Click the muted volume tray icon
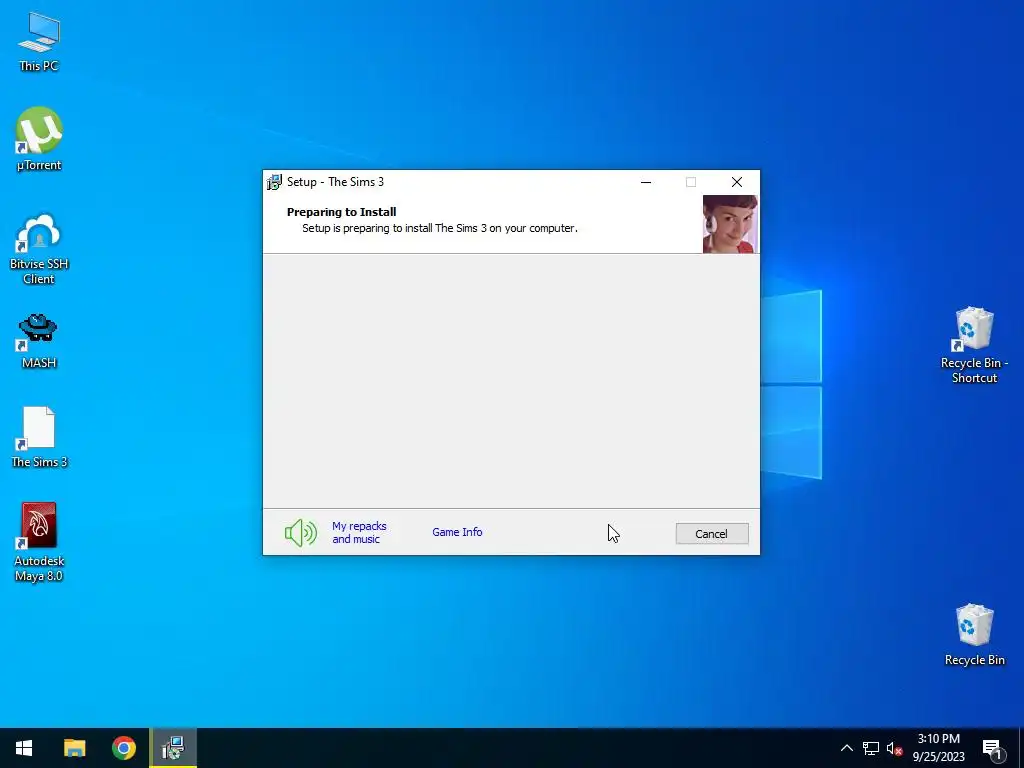The image size is (1024, 768). pyautogui.click(x=894, y=748)
